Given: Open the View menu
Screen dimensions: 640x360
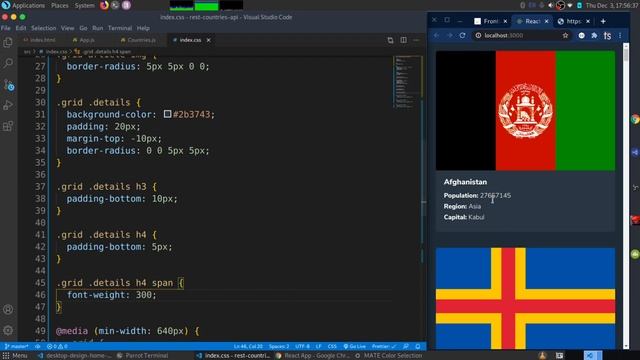Looking at the screenshot, I should click(68, 28).
